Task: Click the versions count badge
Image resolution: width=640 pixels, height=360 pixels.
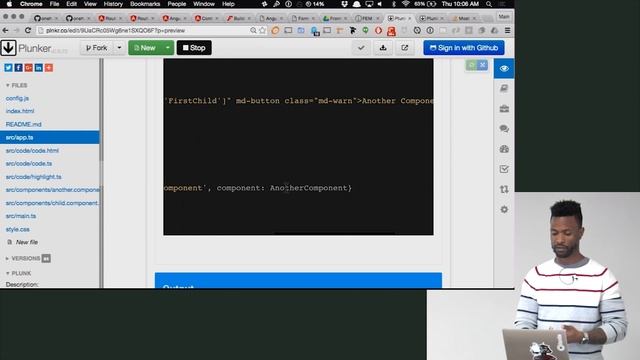Action: (x=46, y=258)
